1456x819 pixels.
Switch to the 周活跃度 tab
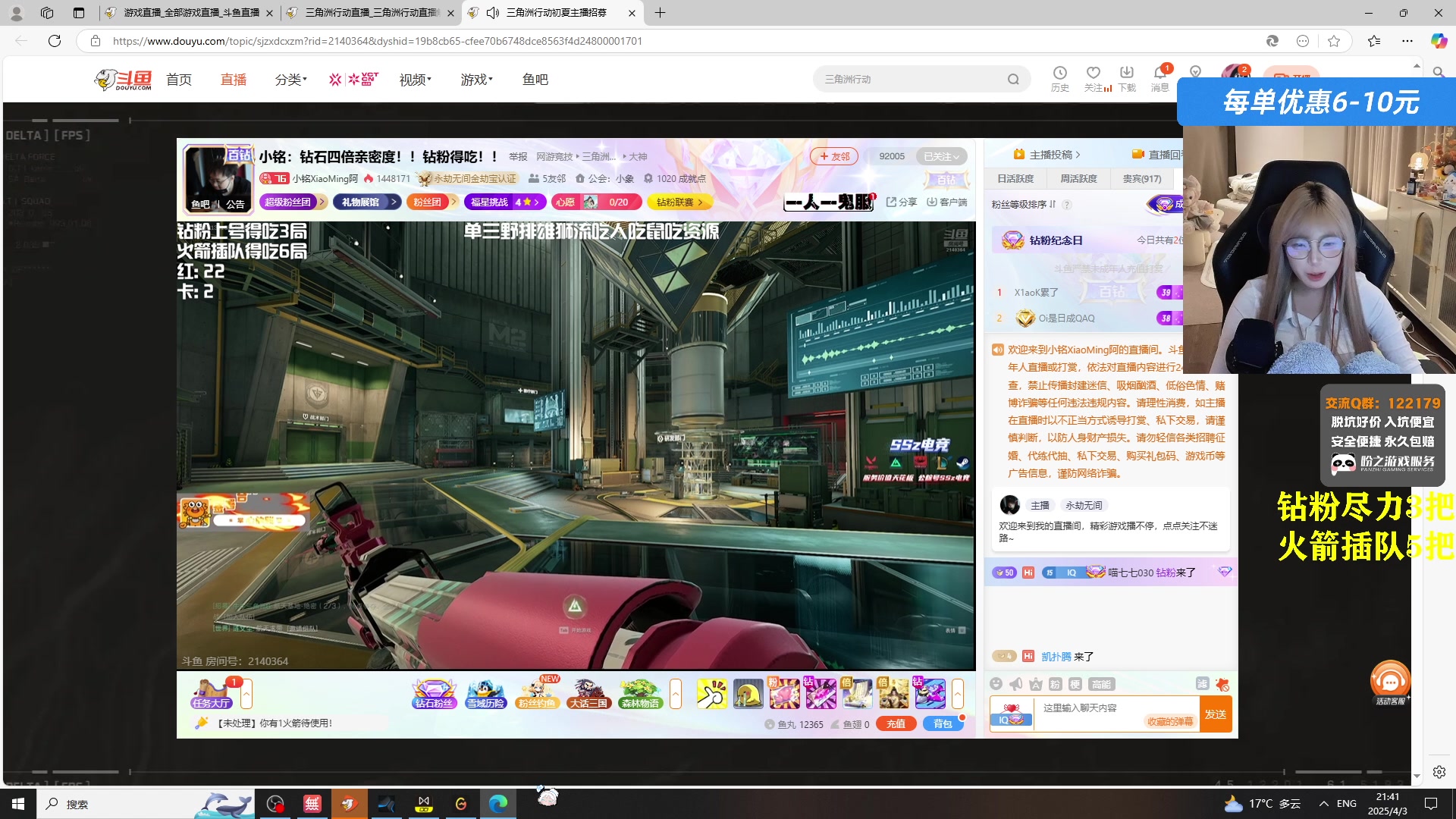point(1078,179)
